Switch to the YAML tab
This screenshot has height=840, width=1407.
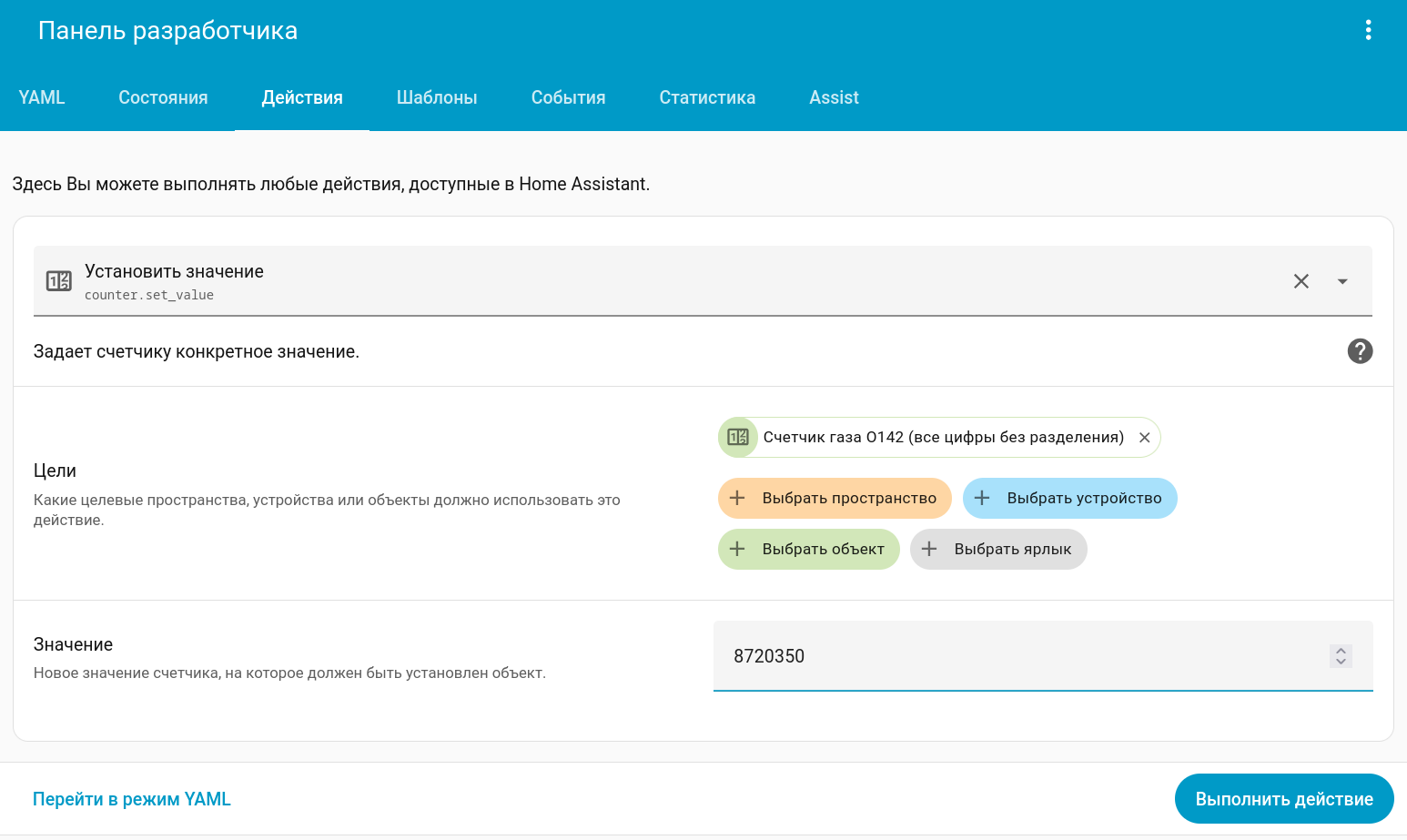(x=42, y=97)
